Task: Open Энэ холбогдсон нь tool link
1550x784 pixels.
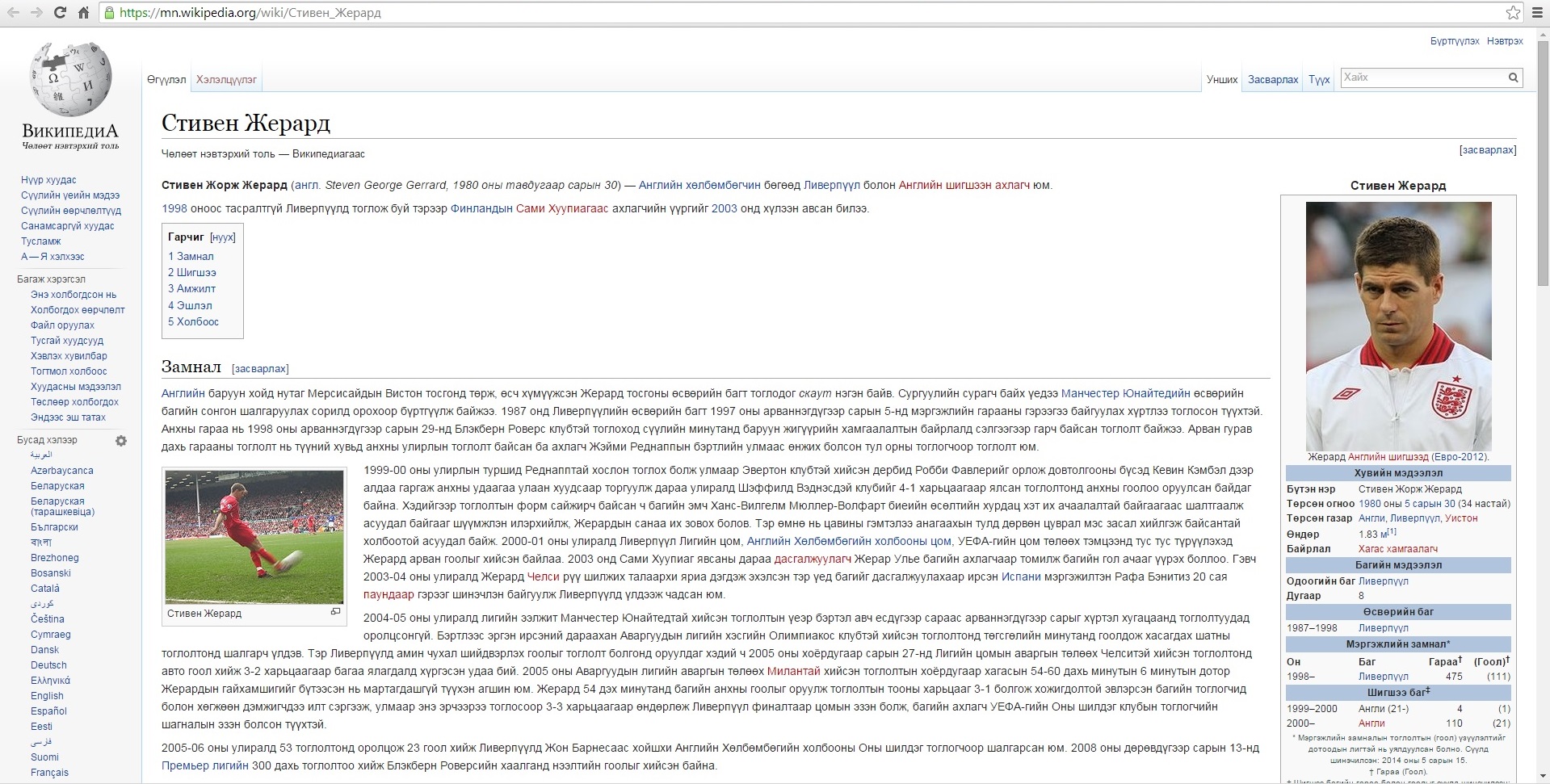Action: (x=74, y=295)
